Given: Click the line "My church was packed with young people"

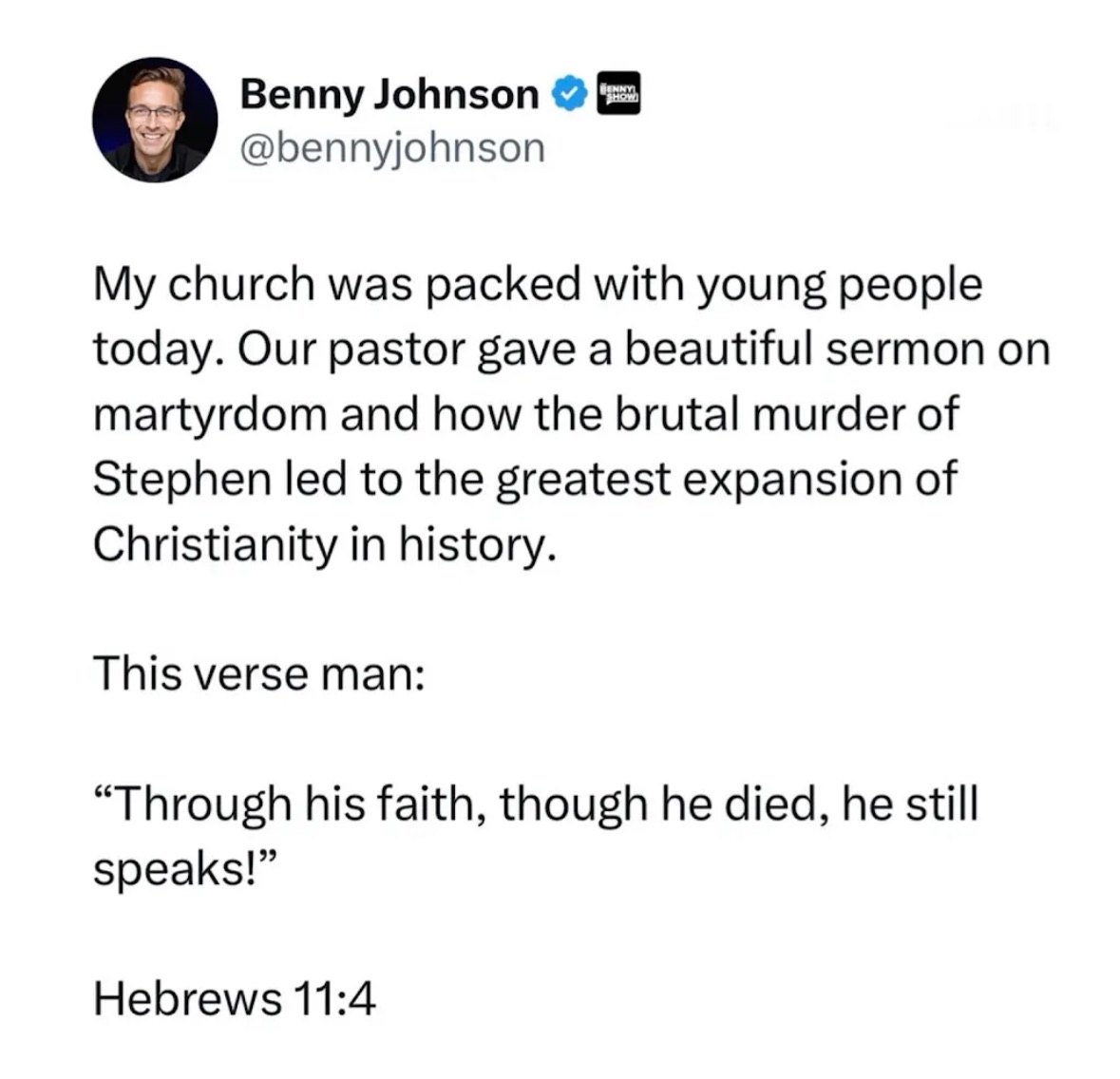Looking at the screenshot, I should [x=538, y=286].
